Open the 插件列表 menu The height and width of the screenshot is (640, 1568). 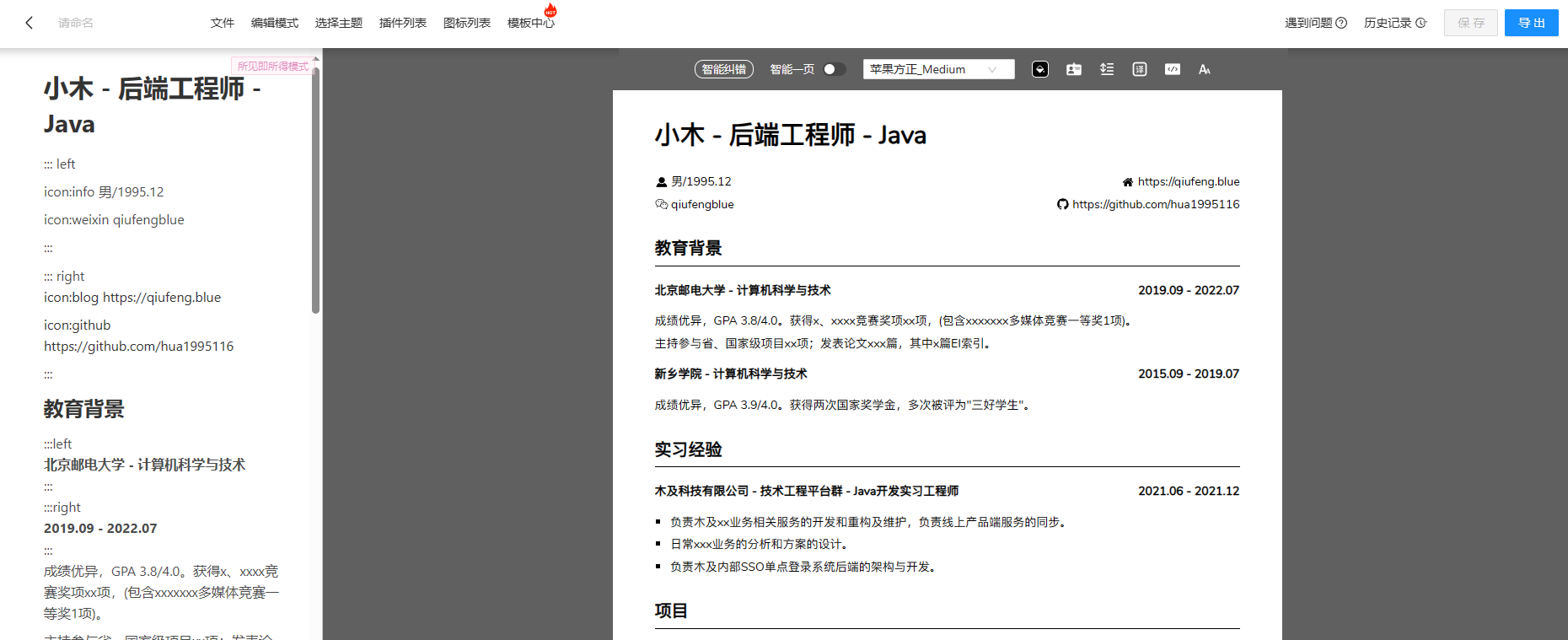pyautogui.click(x=403, y=23)
